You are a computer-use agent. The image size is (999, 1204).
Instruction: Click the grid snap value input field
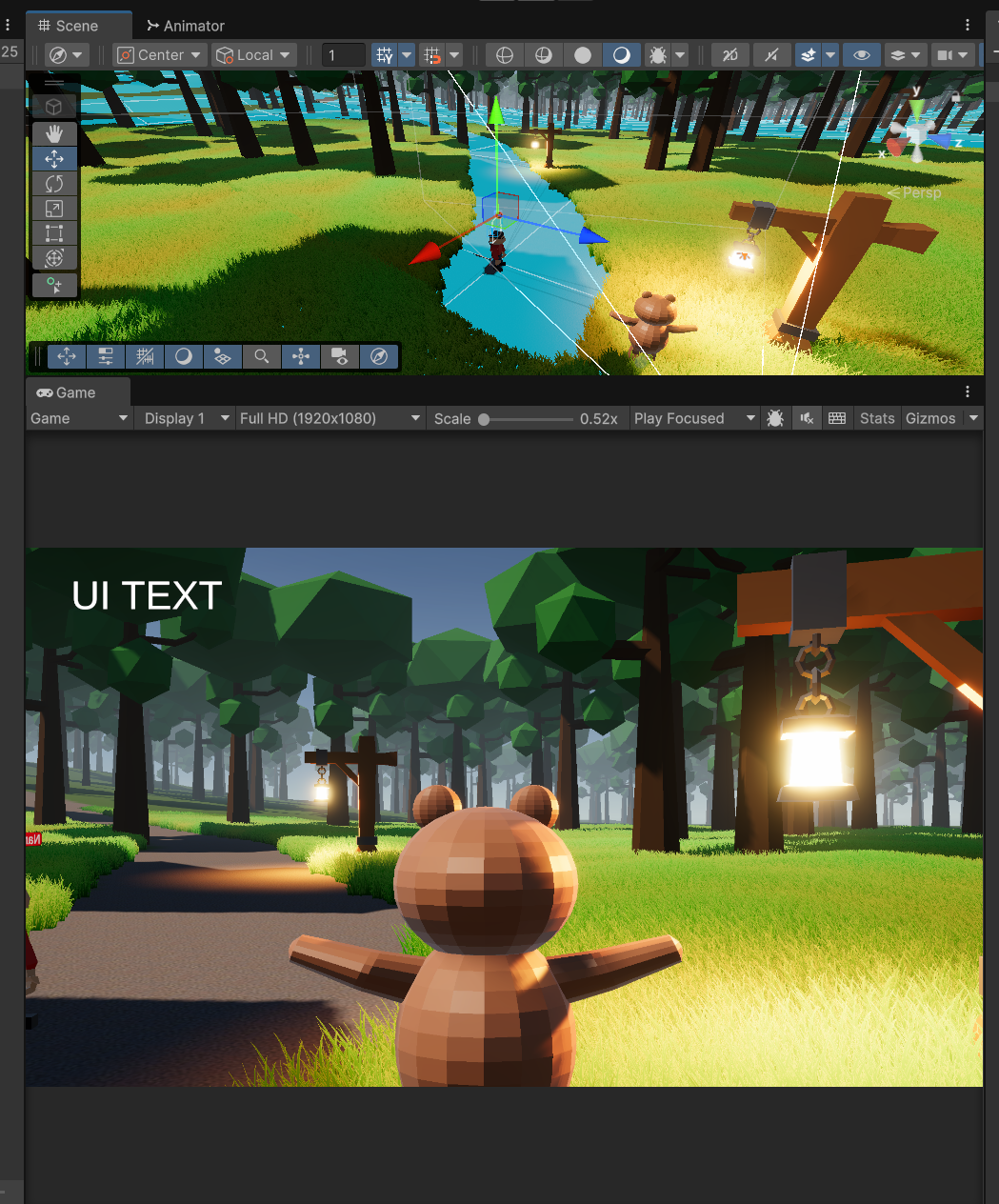click(343, 55)
